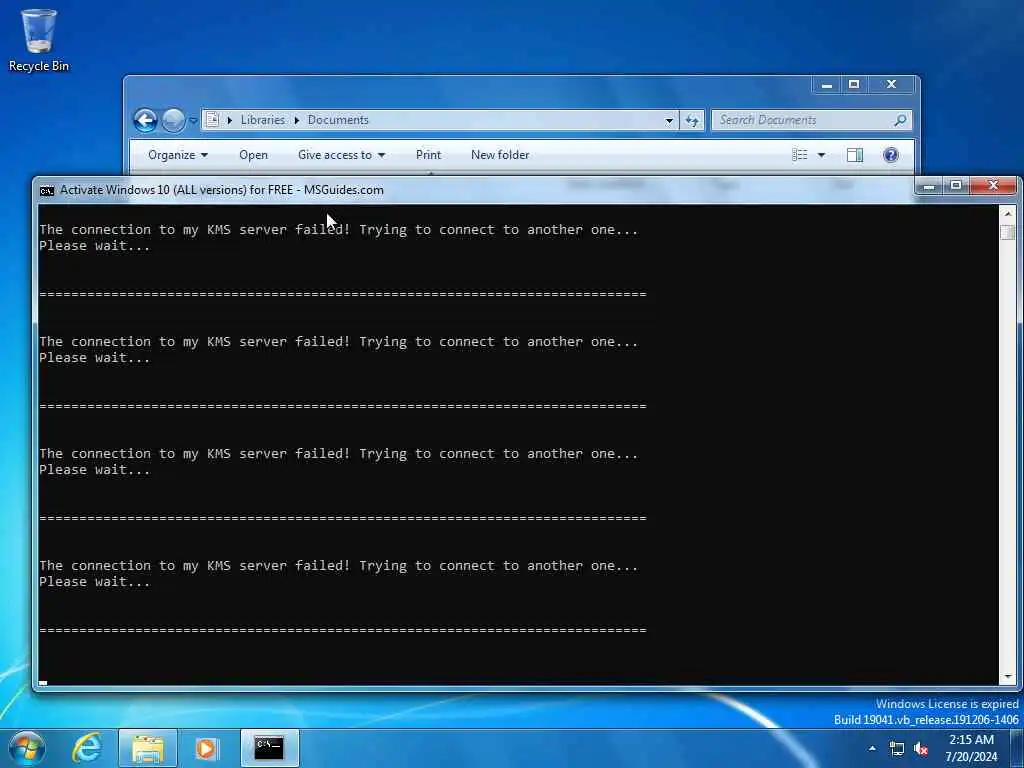Toggle the preview pane
The height and width of the screenshot is (768, 1024).
pos(855,155)
